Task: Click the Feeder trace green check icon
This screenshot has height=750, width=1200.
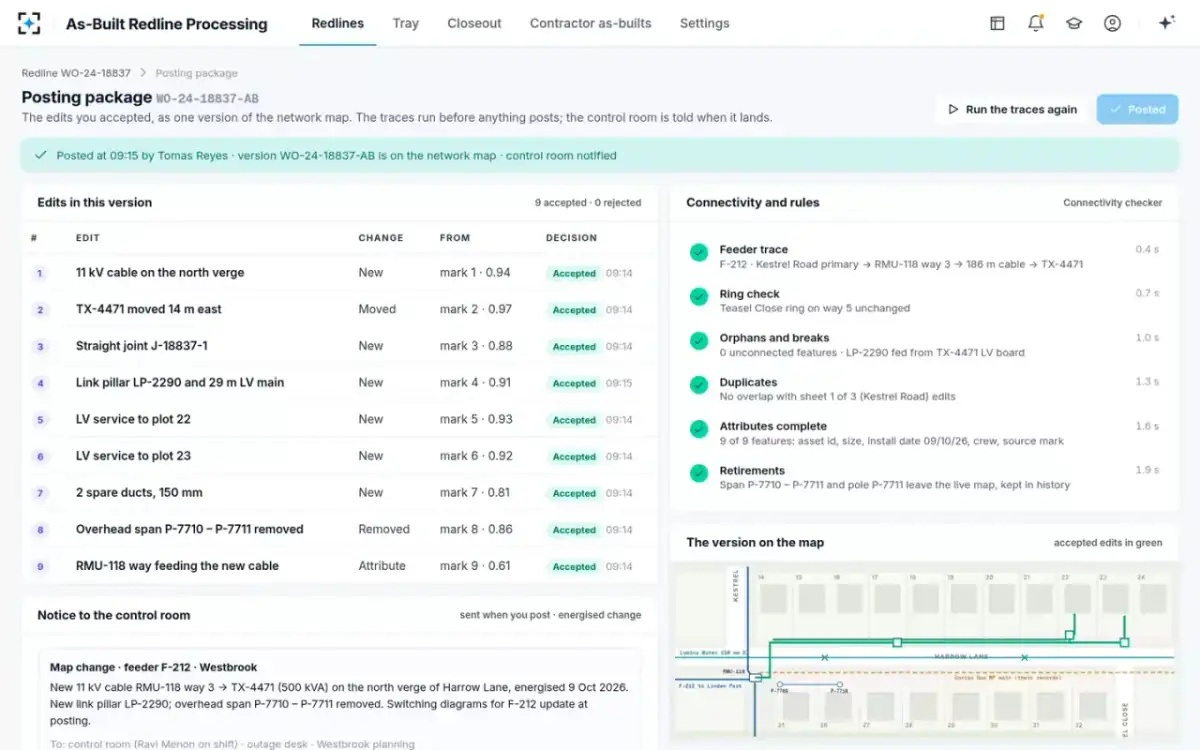Action: pos(699,253)
